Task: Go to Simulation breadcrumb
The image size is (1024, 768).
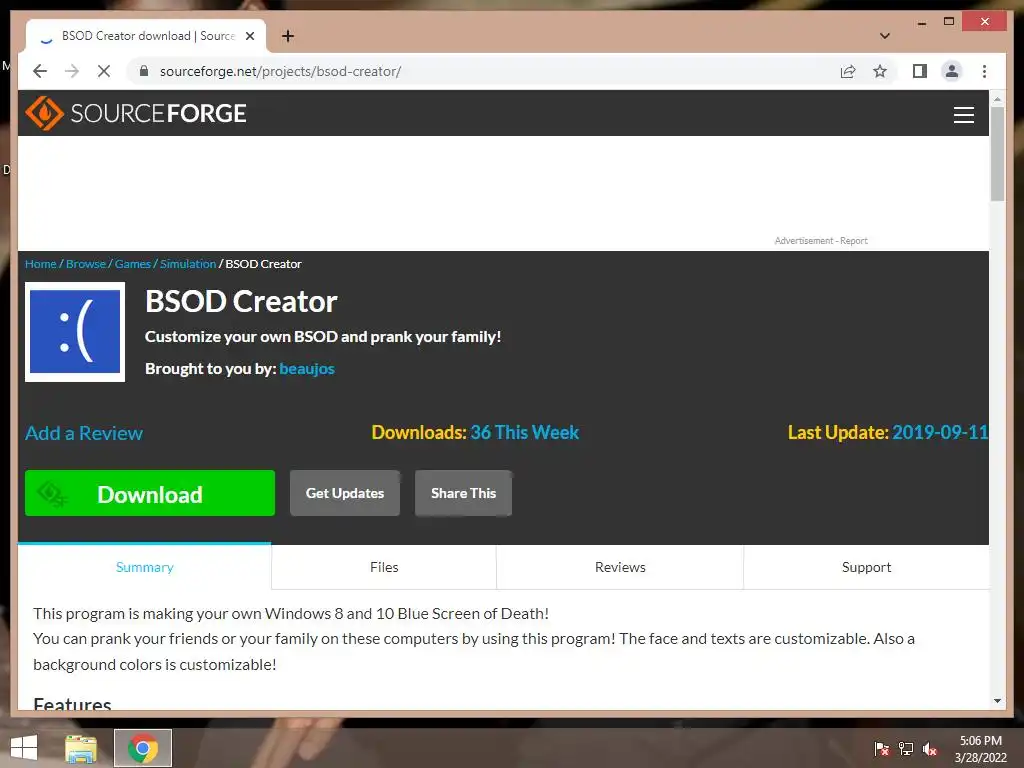Action: (x=188, y=264)
